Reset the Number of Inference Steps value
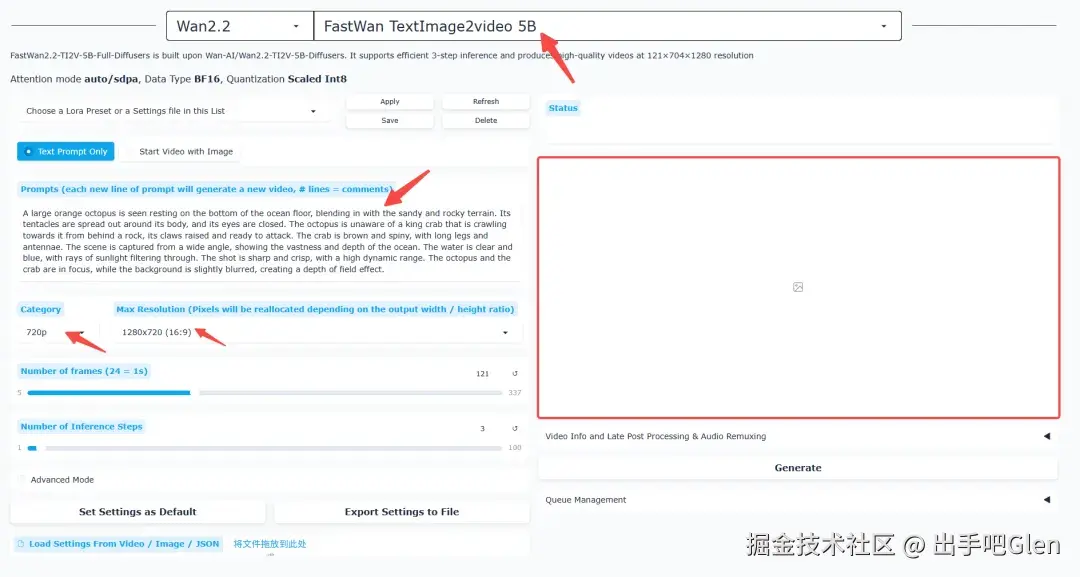This screenshot has height=577, width=1080. 515,428
